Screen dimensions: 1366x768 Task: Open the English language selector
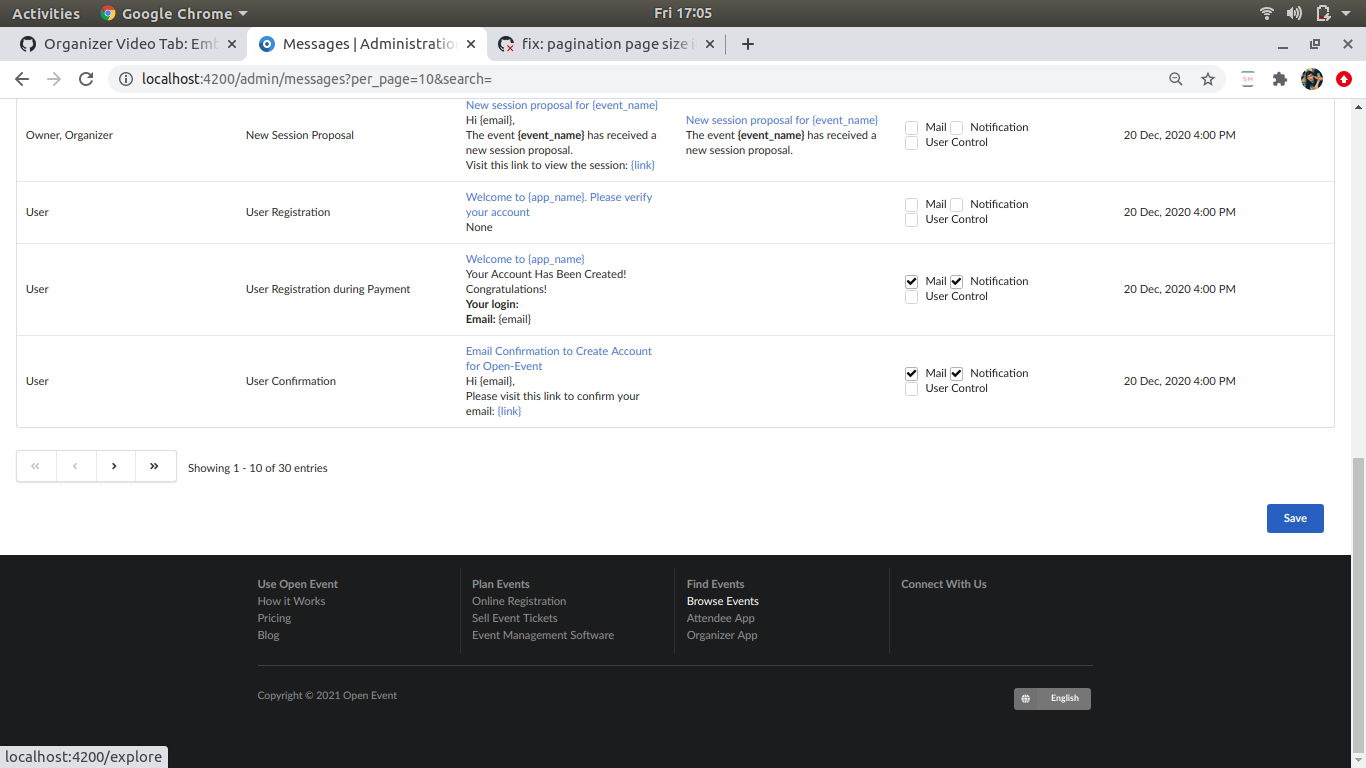pyautogui.click(x=1052, y=698)
